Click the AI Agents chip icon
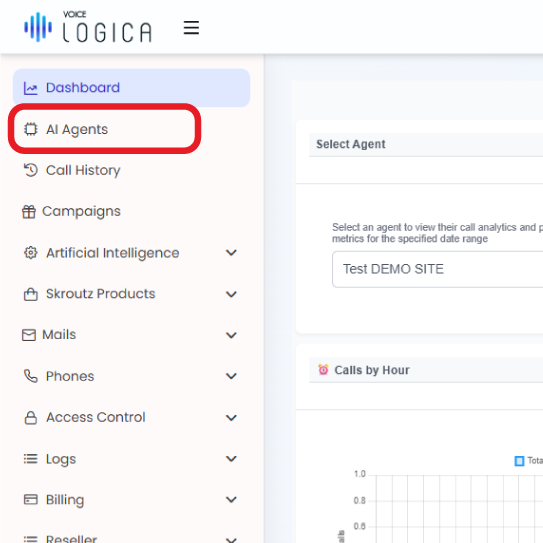This screenshot has height=543, width=543. [x=30, y=129]
